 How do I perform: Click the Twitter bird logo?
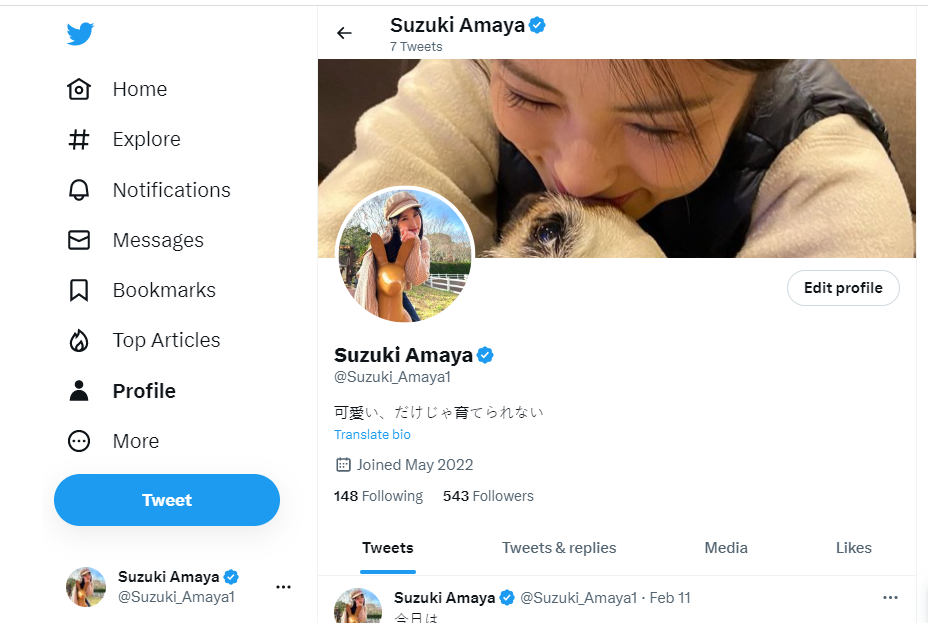click(x=80, y=34)
